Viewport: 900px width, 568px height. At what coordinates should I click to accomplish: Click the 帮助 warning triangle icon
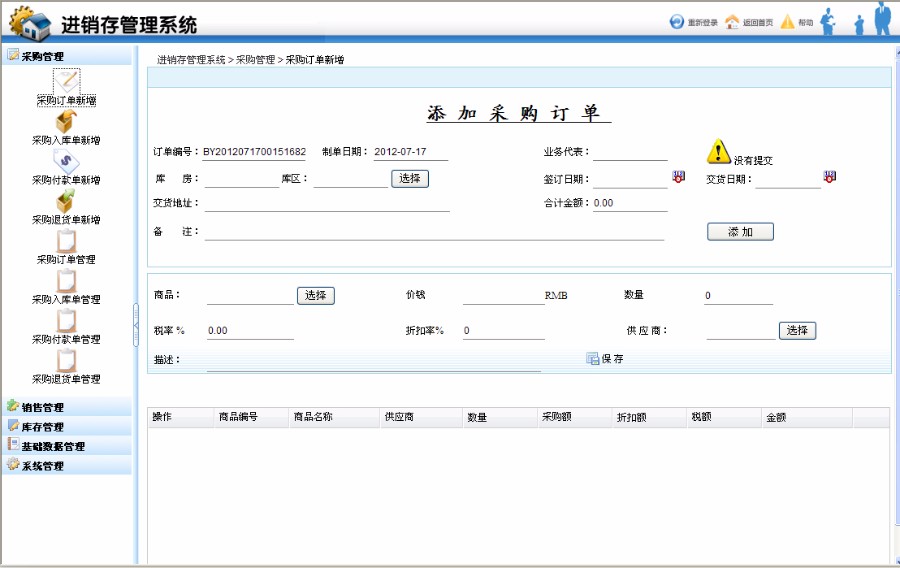click(788, 22)
